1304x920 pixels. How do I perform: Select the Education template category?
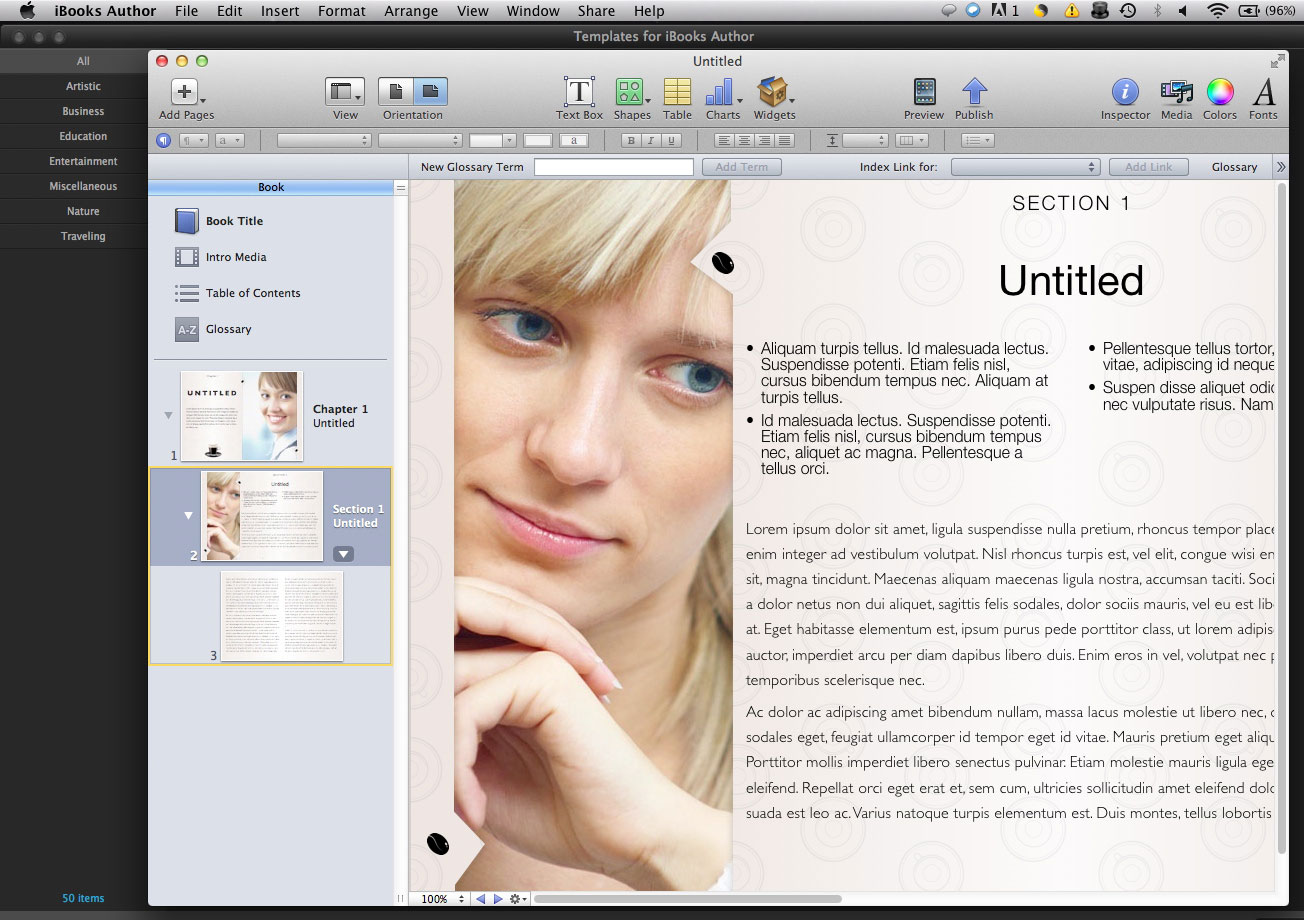[x=83, y=136]
